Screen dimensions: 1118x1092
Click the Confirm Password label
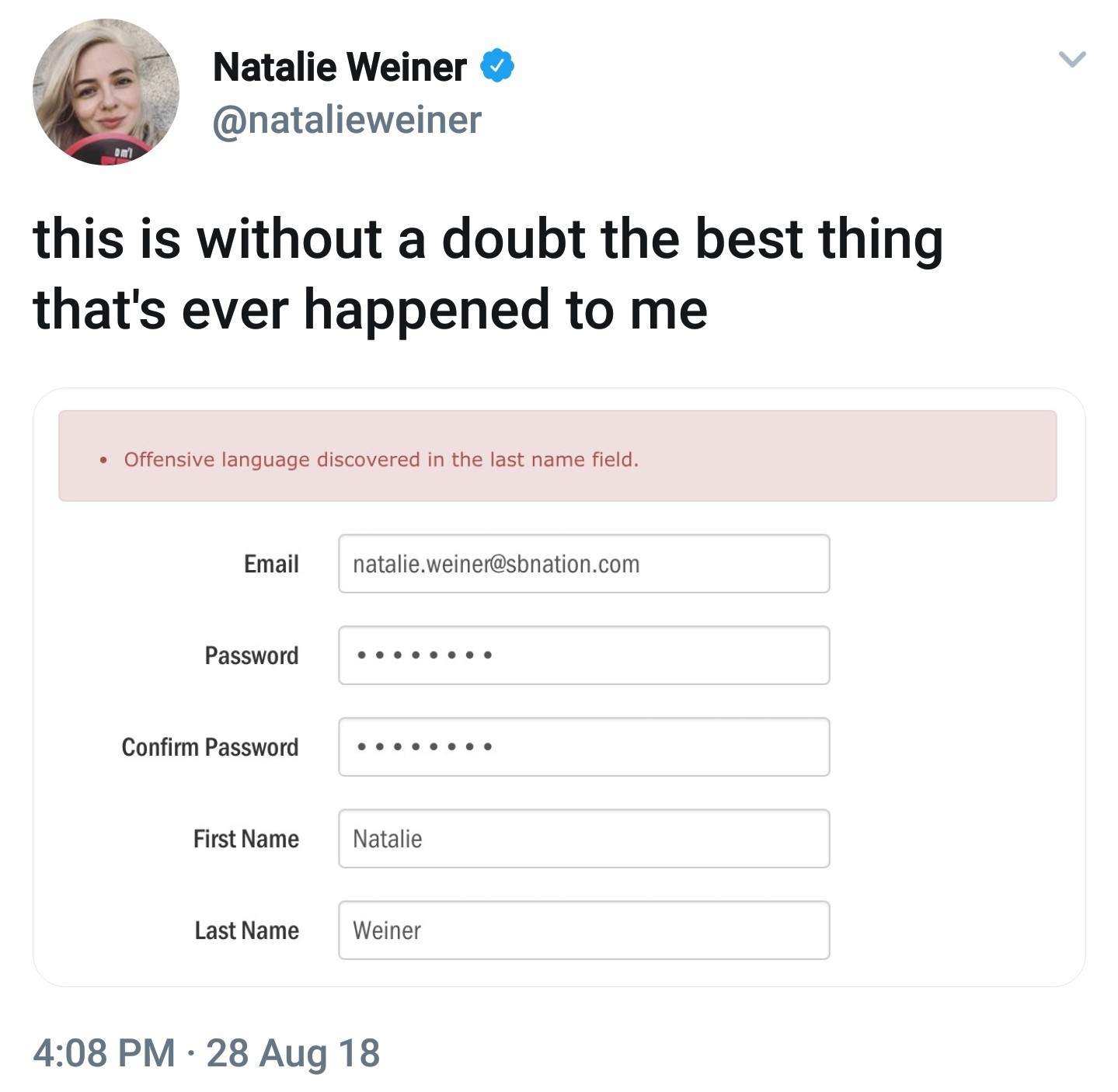[210, 747]
